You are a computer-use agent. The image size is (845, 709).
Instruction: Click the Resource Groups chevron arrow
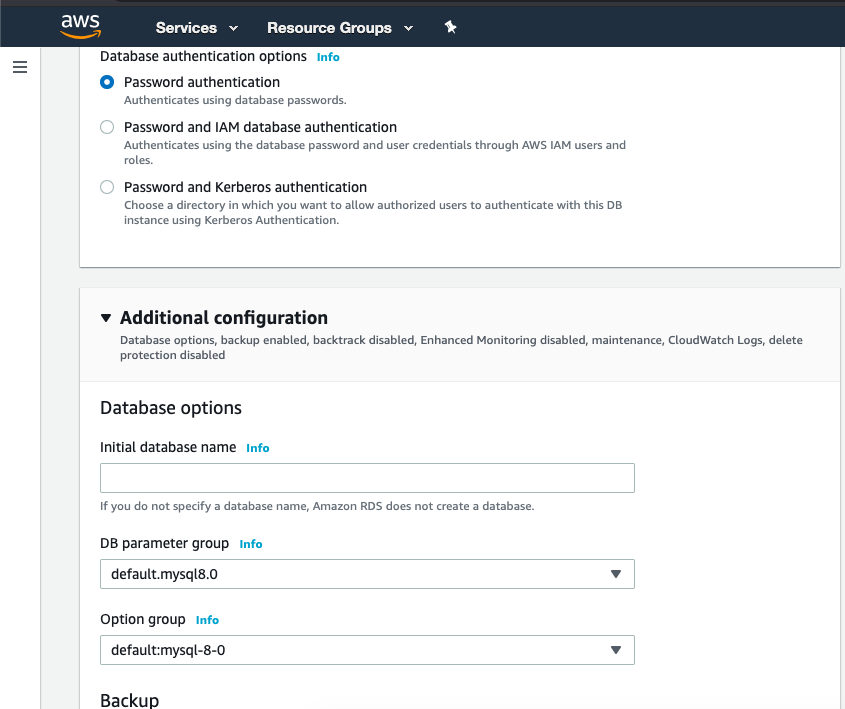(408, 28)
